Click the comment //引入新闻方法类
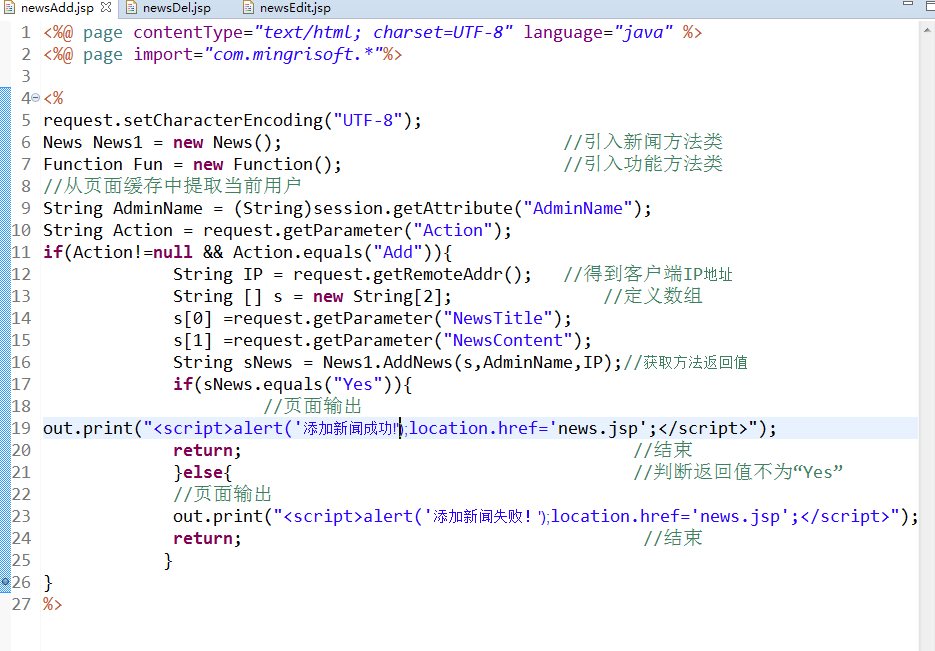The height and width of the screenshot is (651, 935). click(643, 142)
